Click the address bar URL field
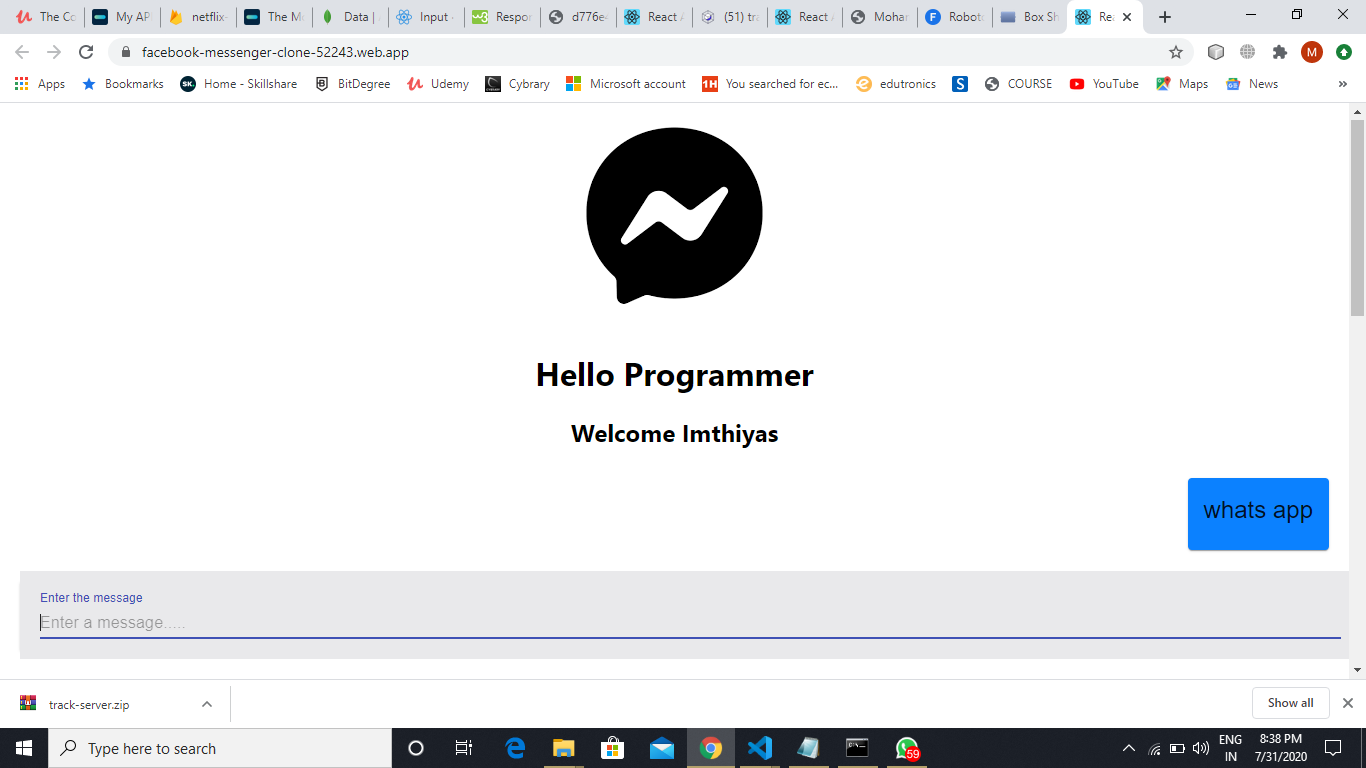The height and width of the screenshot is (768, 1366). [640, 52]
